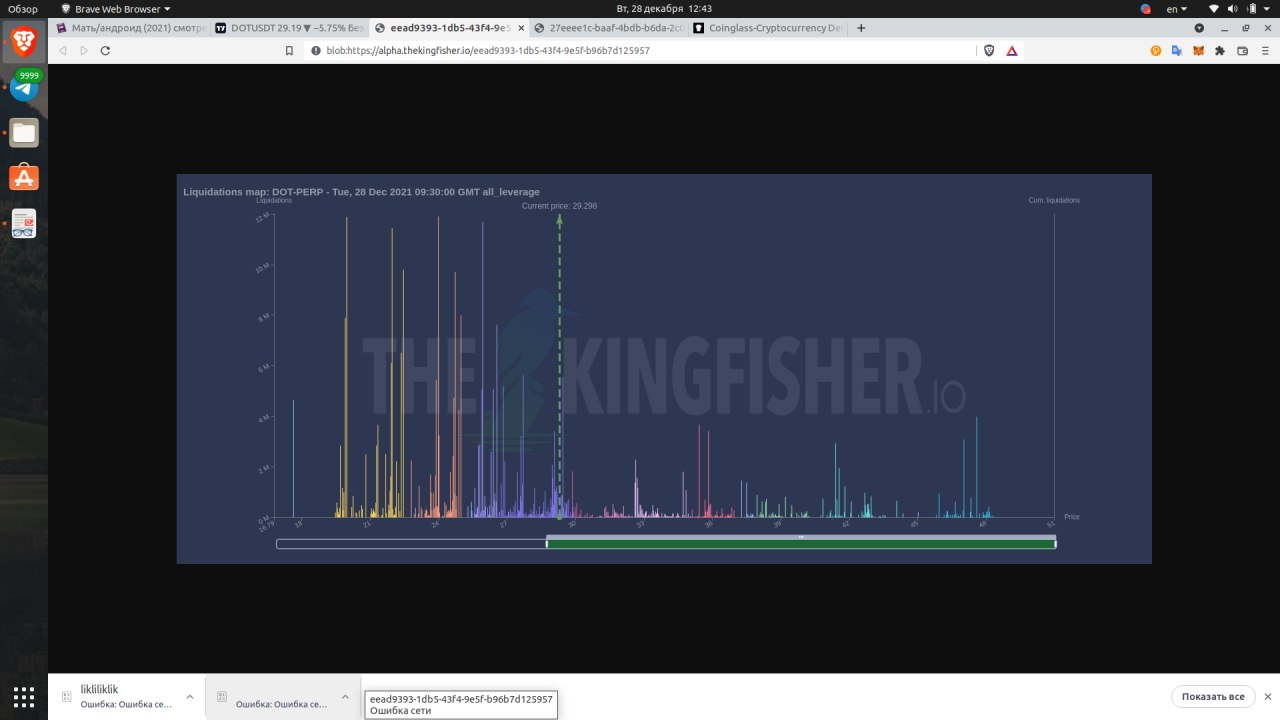The image size is (1280, 720).
Task: Click the green dashed current price line
Action: (559, 365)
